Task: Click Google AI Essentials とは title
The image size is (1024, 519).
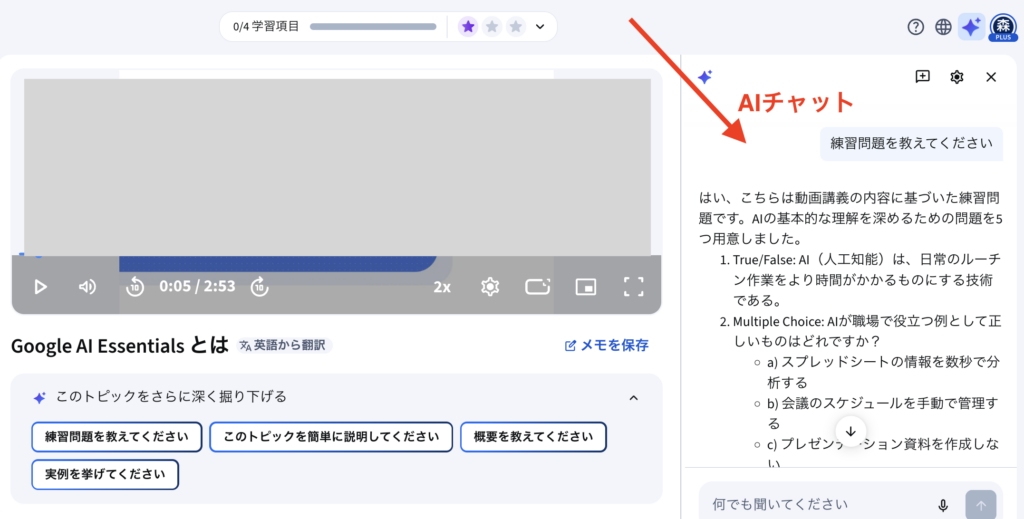Action: (120, 345)
